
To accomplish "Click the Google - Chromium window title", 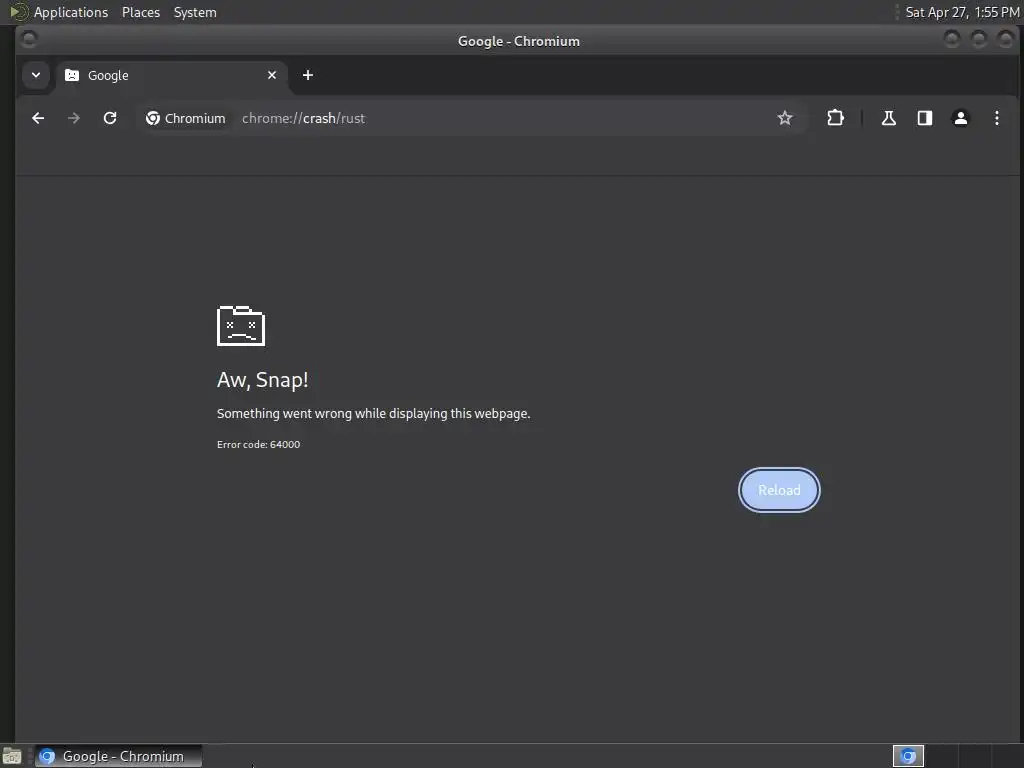I will point(519,41).
